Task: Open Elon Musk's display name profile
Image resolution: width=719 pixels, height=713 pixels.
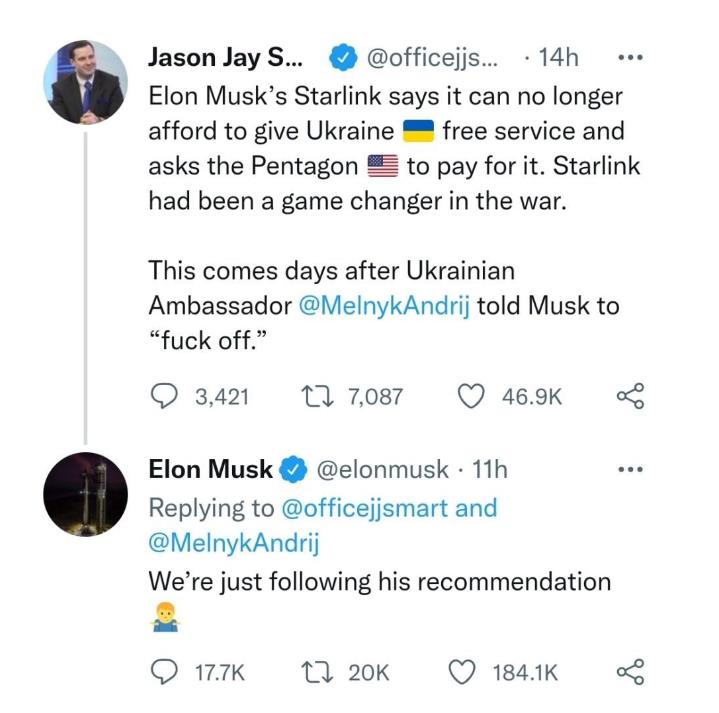Action: click(x=210, y=470)
